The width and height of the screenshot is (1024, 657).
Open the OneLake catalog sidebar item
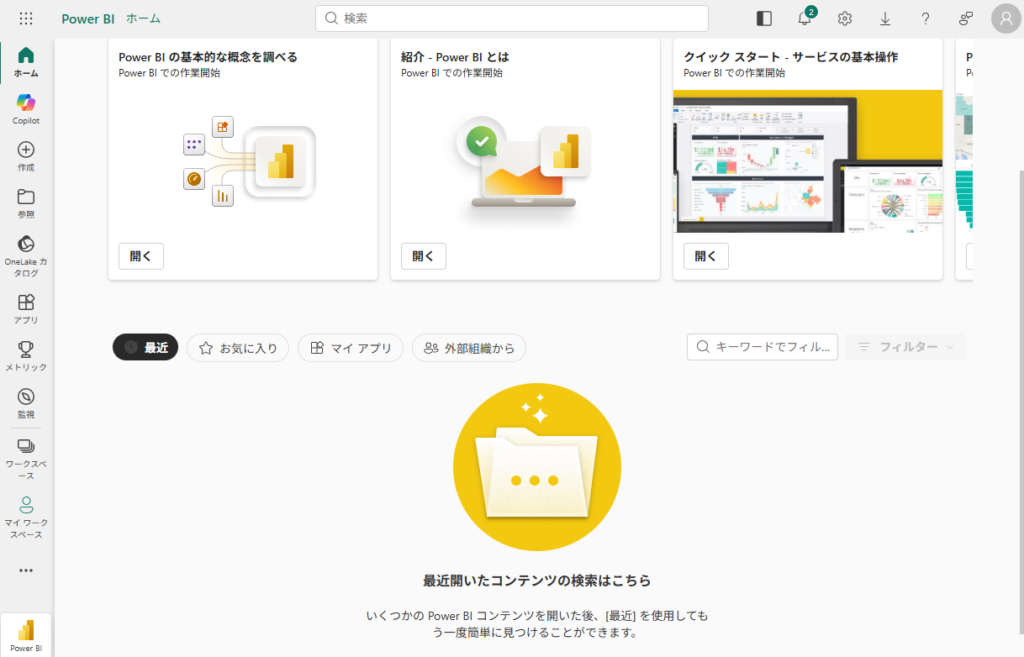(26, 254)
